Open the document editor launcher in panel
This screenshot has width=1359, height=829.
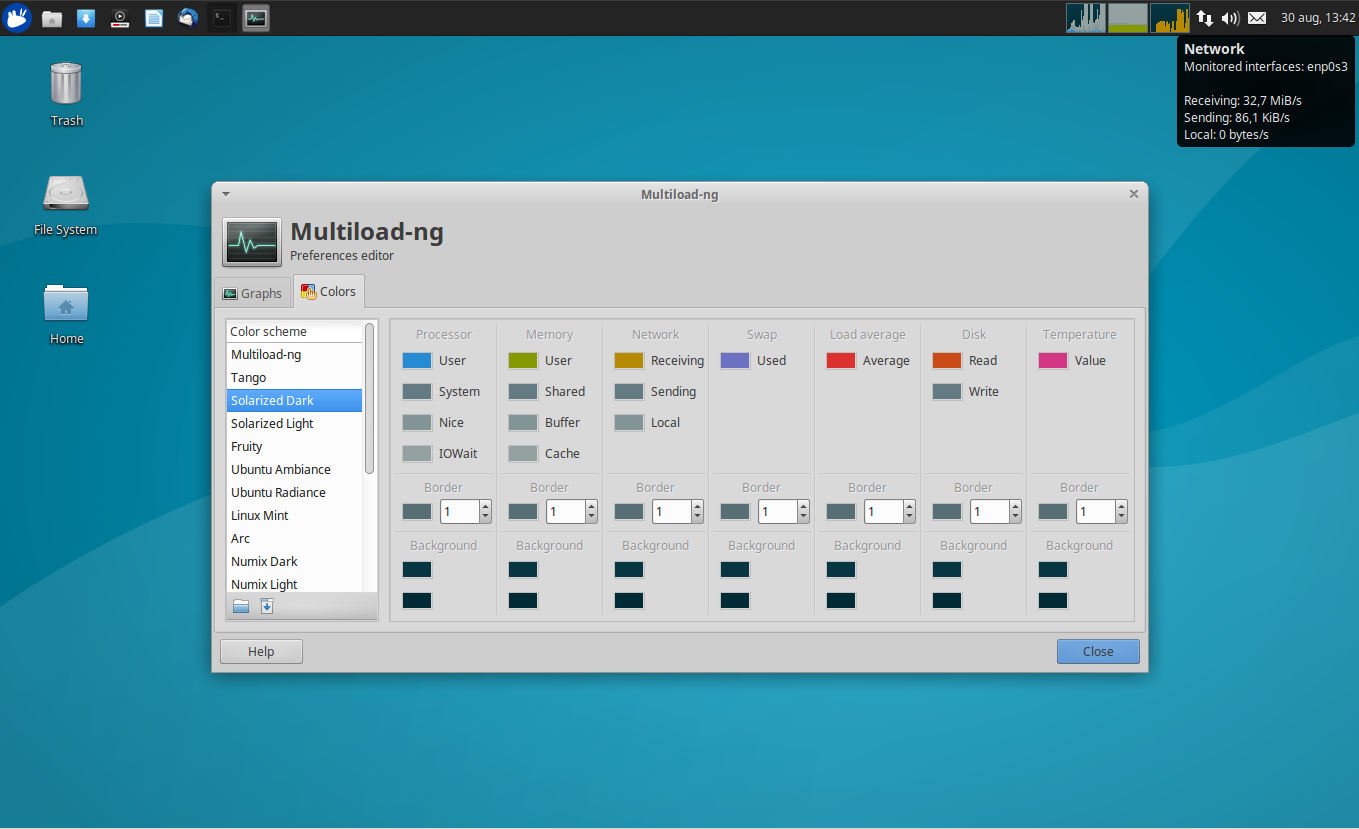154,18
